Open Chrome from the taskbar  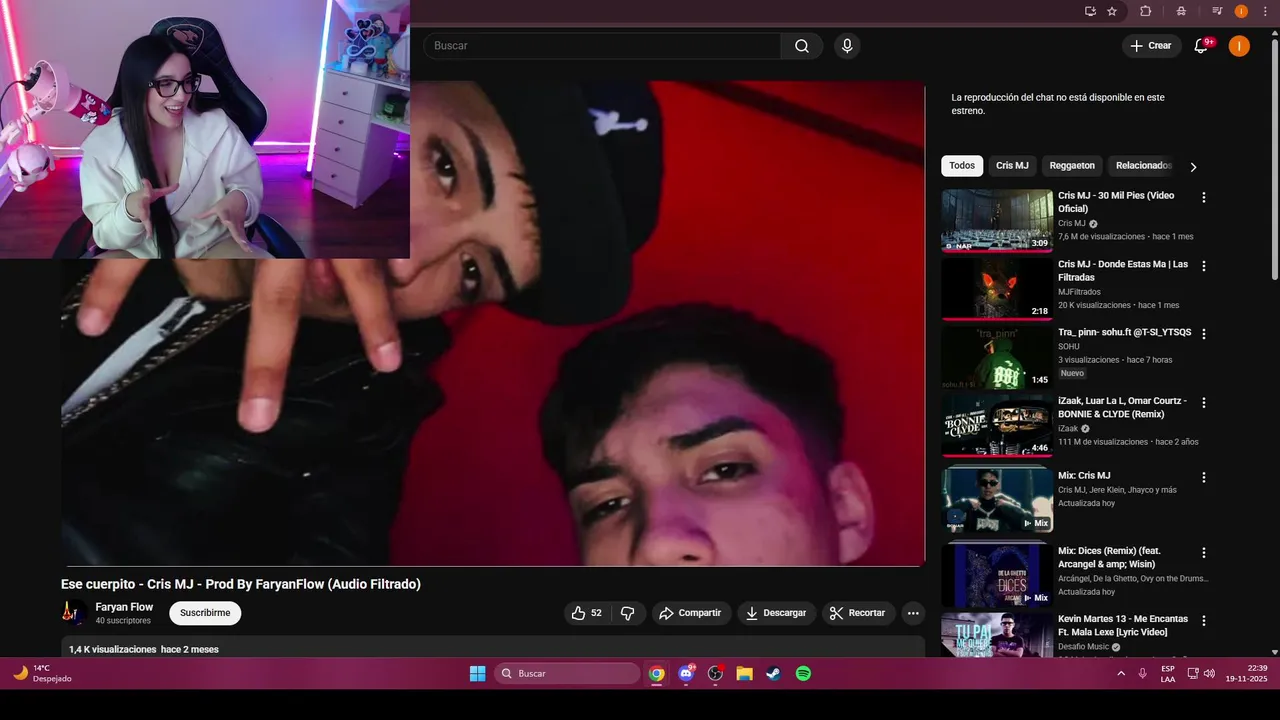[x=656, y=674]
